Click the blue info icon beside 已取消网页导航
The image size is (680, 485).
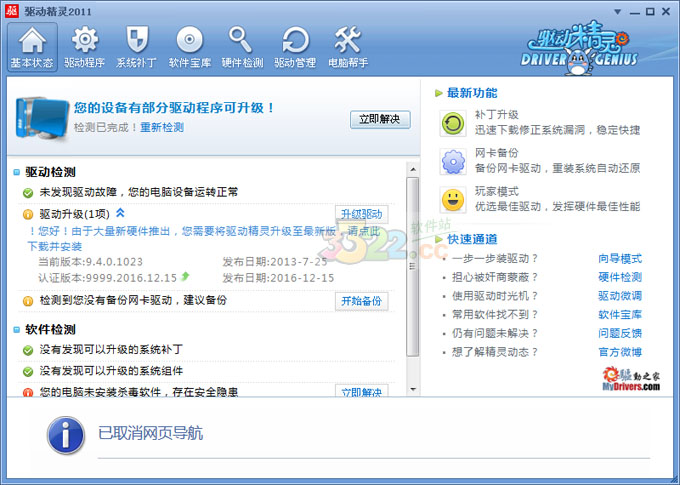click(x=65, y=435)
